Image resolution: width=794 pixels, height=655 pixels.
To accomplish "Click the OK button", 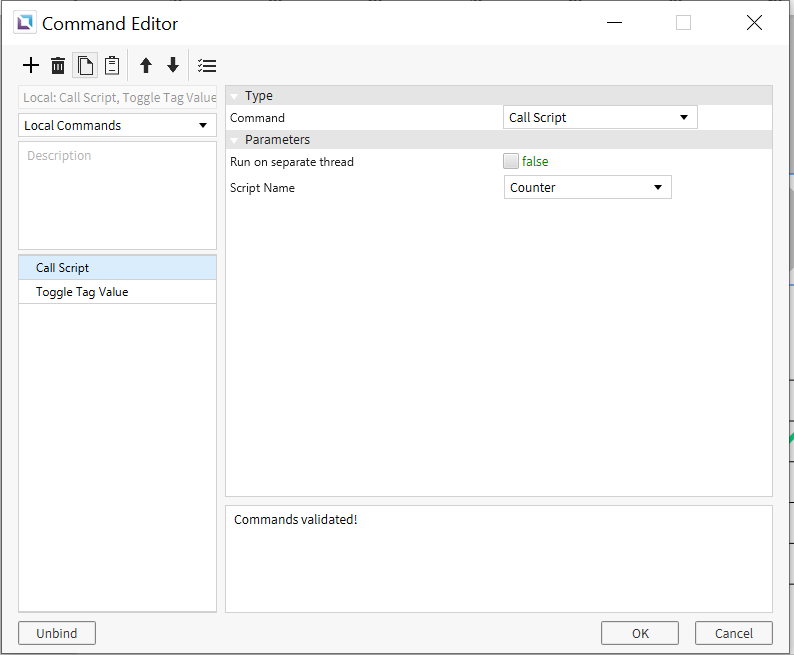I will pos(640,633).
